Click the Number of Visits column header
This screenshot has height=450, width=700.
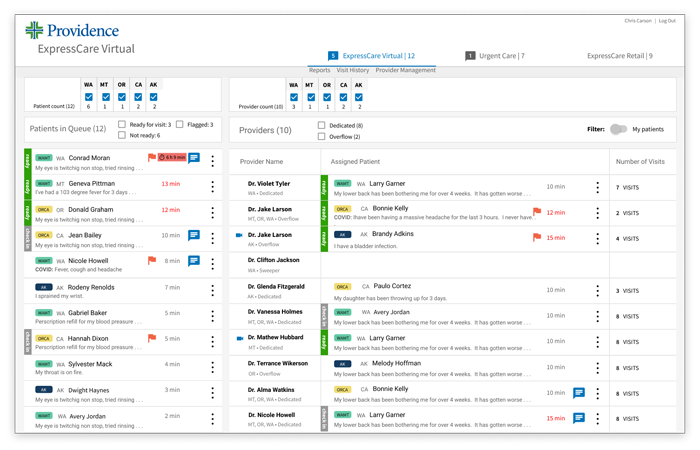(x=640, y=162)
